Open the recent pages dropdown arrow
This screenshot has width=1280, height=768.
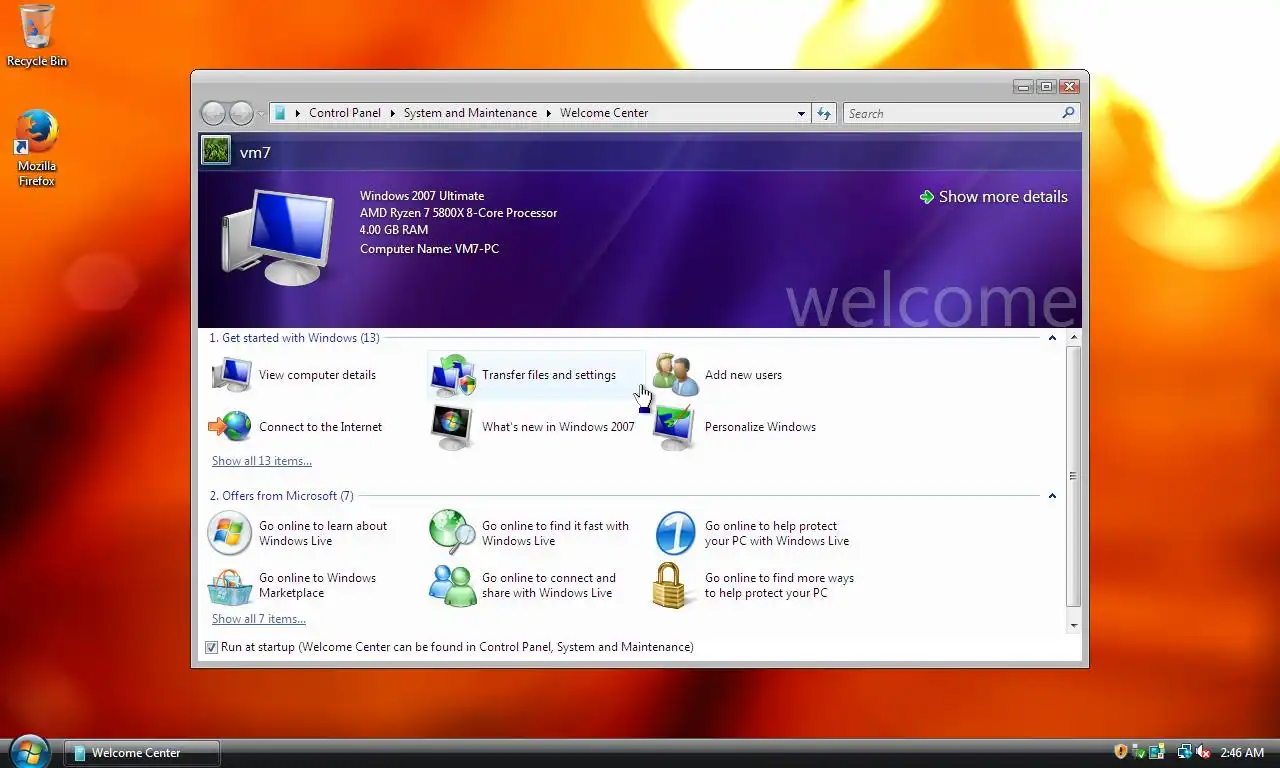coord(261,113)
